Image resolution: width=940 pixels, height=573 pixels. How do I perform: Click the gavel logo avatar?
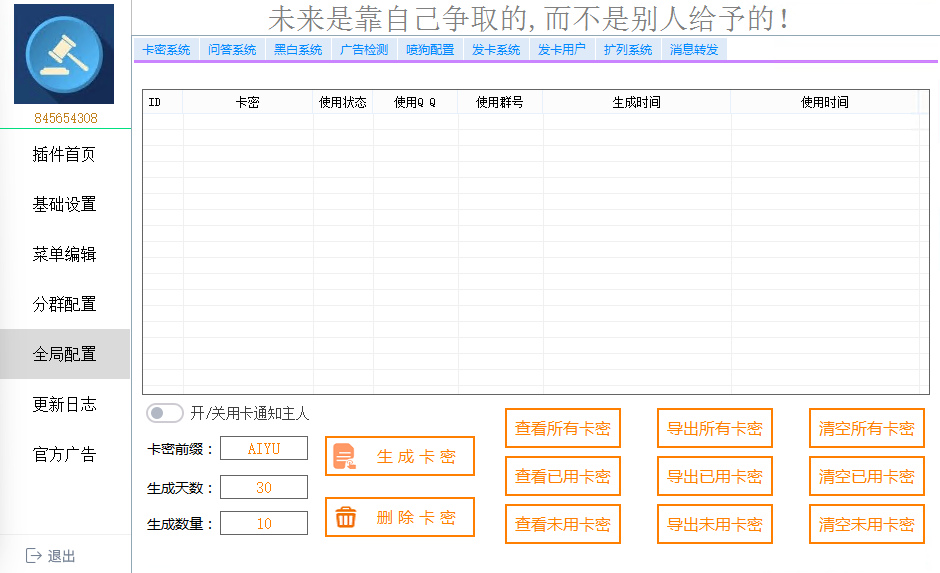click(x=64, y=54)
